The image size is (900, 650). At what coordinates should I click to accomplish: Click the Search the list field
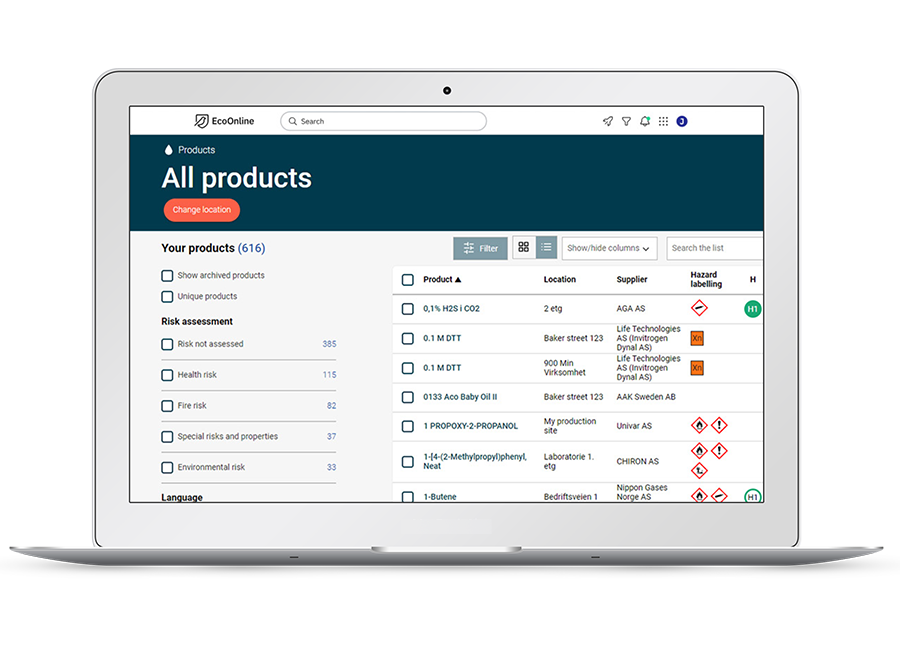tap(715, 248)
